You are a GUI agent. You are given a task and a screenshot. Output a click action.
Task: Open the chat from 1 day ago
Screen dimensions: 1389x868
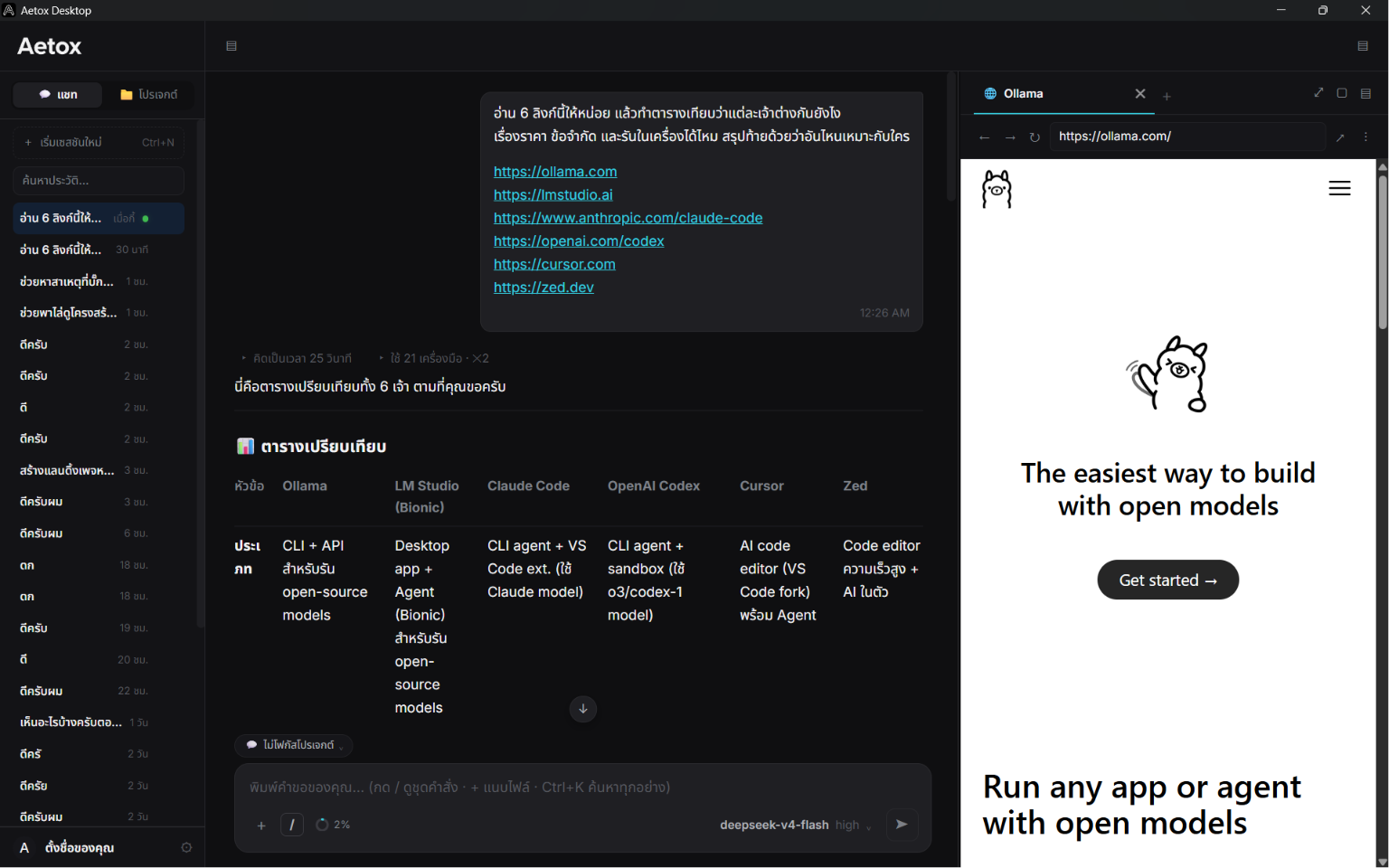pos(99,722)
